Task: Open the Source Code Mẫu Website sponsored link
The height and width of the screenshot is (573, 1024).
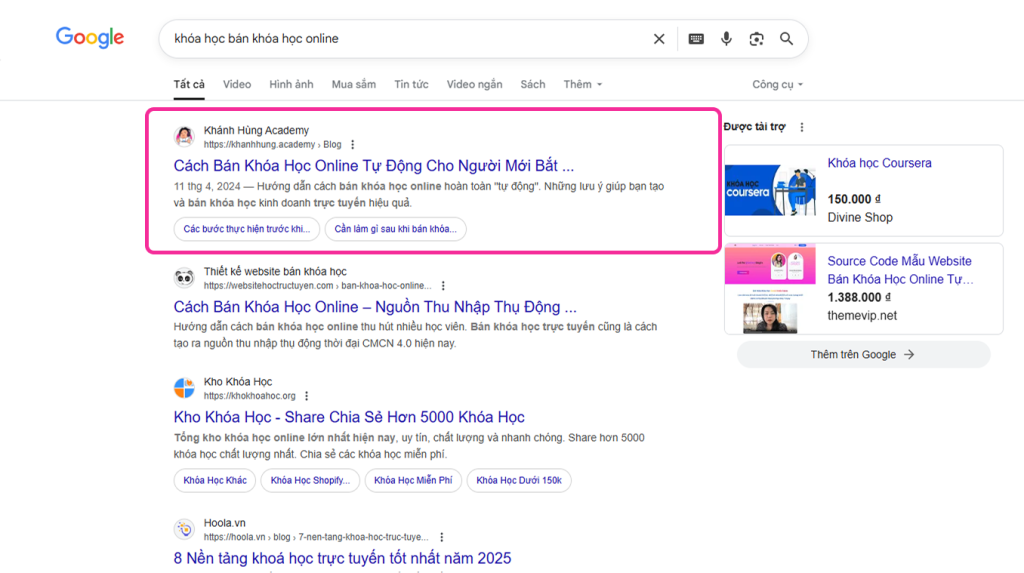Action: coord(900,270)
